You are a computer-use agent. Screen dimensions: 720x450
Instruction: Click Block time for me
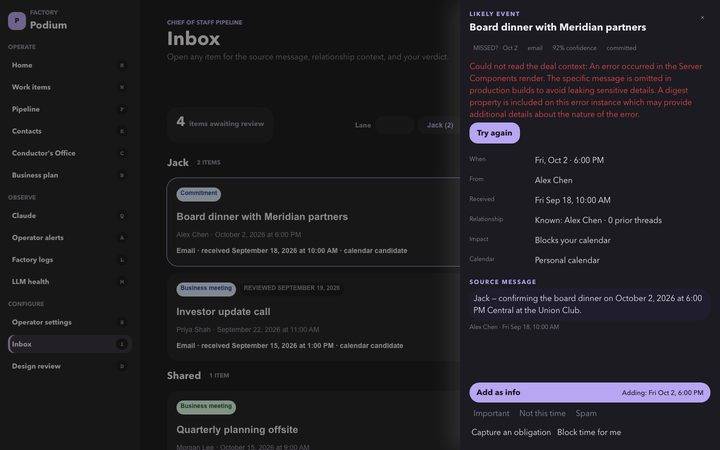point(589,433)
